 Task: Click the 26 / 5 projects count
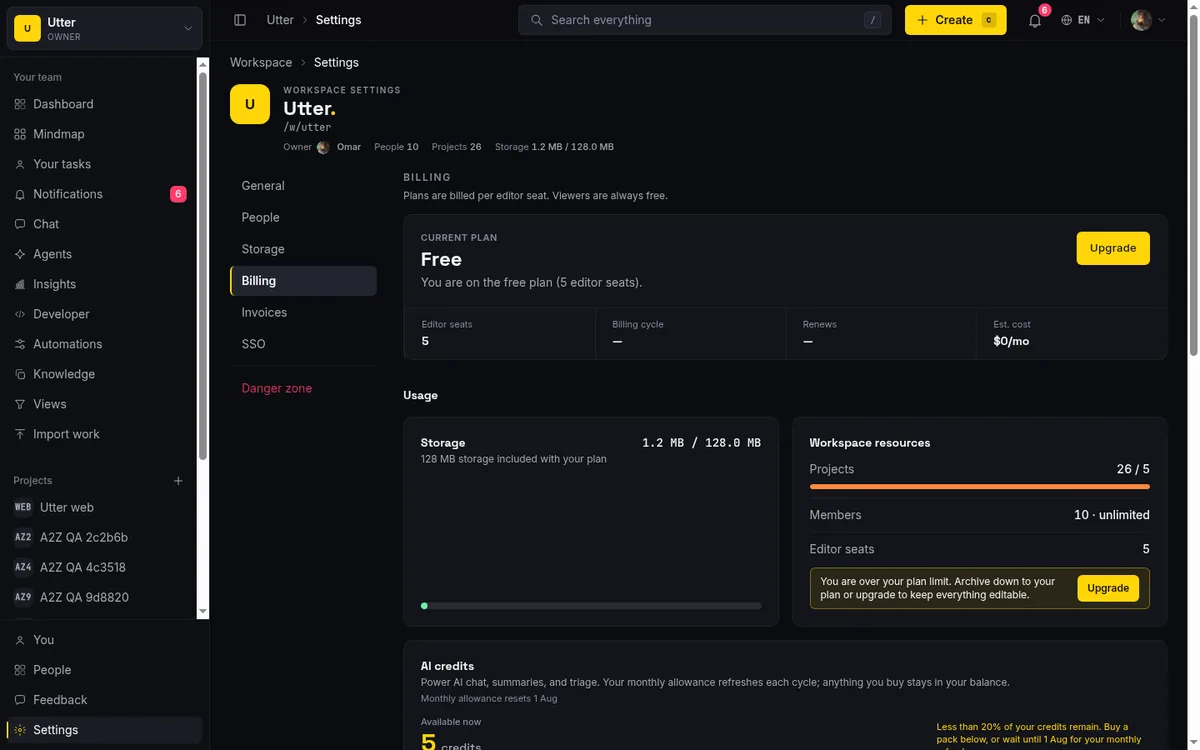click(x=1133, y=469)
